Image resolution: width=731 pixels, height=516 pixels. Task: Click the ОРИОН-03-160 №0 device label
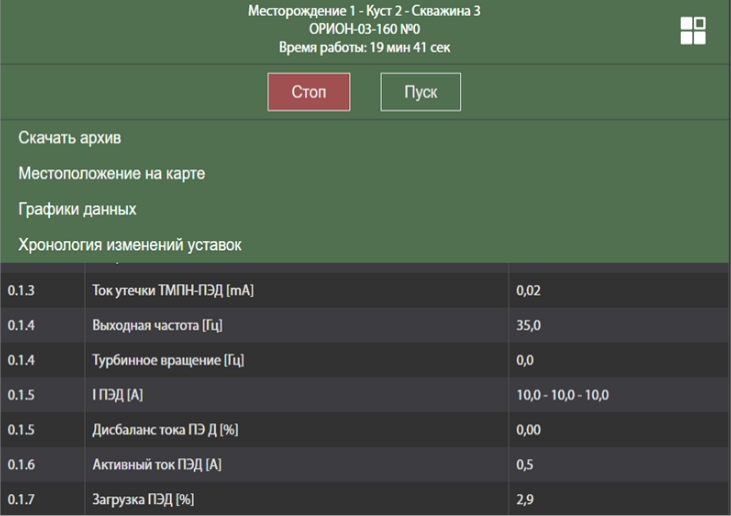click(365, 30)
